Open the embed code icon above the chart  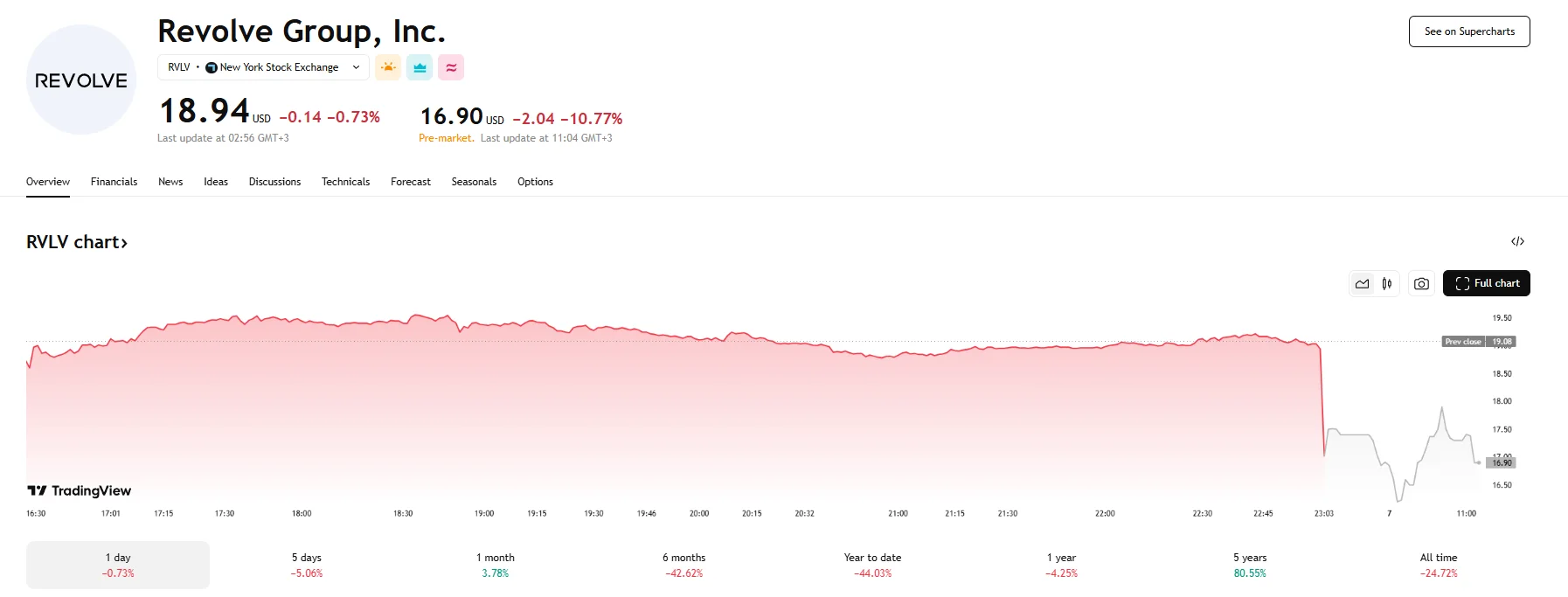pyautogui.click(x=1519, y=241)
